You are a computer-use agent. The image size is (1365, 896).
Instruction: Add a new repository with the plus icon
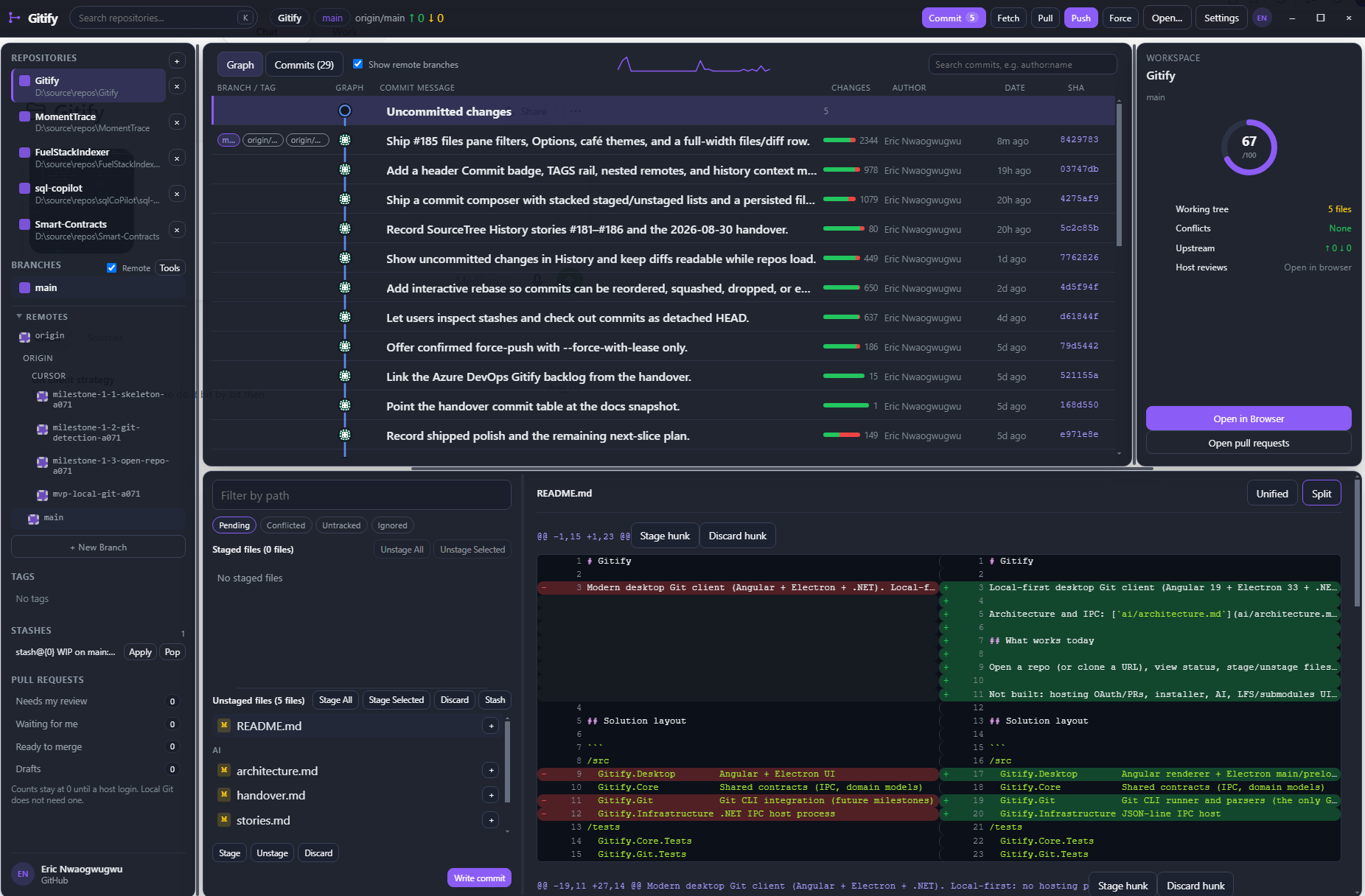click(x=177, y=61)
